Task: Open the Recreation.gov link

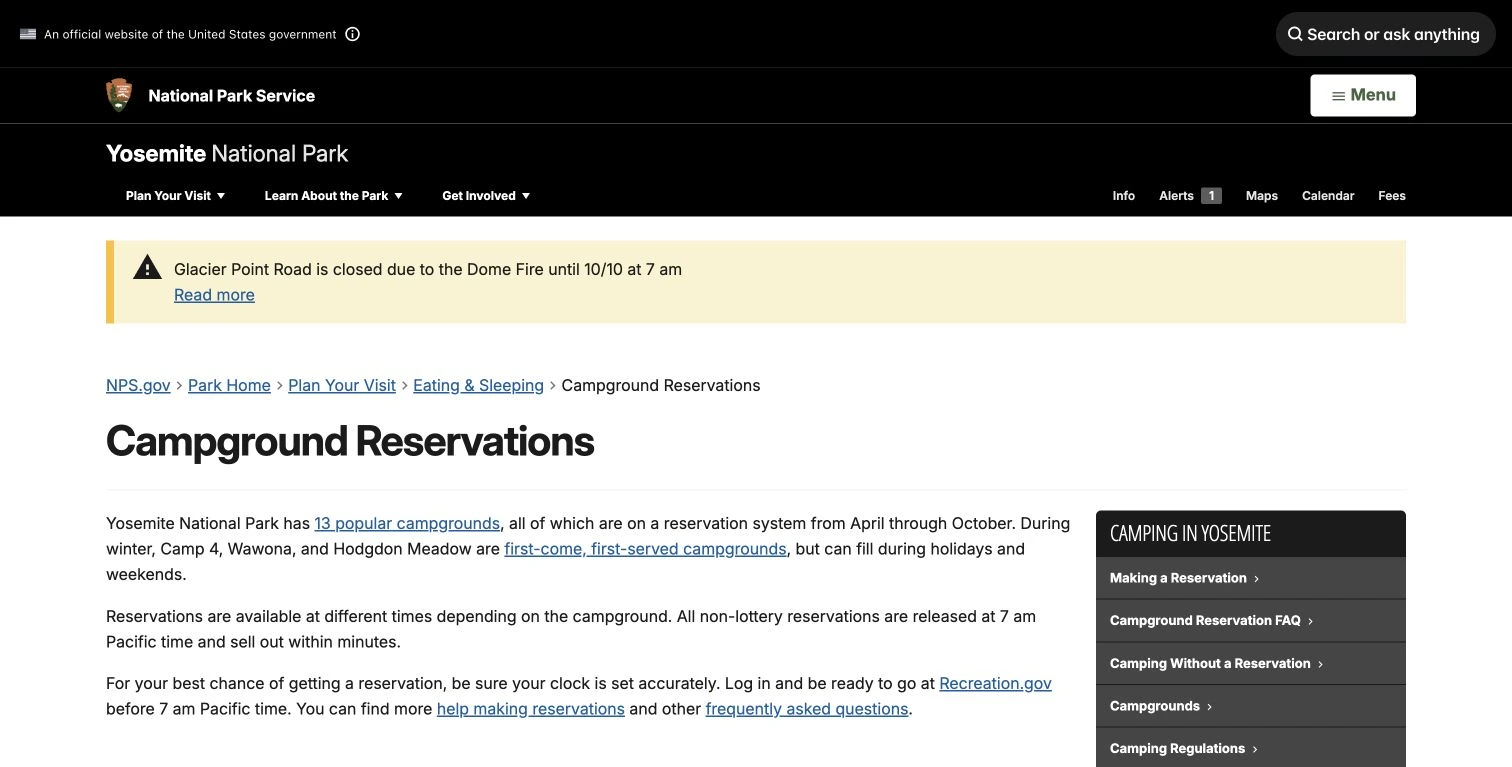Action: (x=995, y=684)
